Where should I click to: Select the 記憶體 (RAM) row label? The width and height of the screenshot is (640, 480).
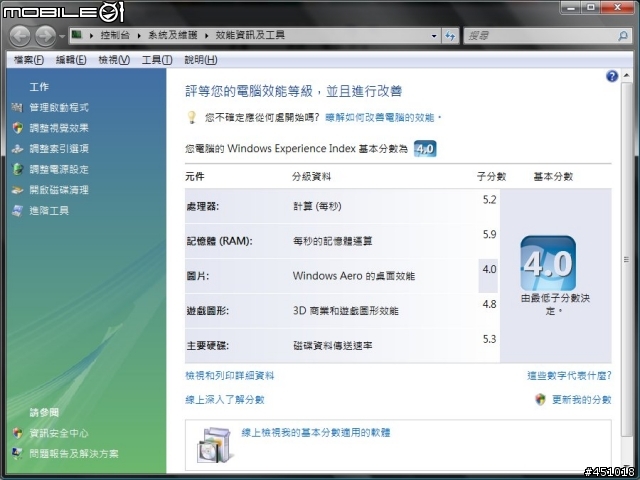(x=219, y=241)
